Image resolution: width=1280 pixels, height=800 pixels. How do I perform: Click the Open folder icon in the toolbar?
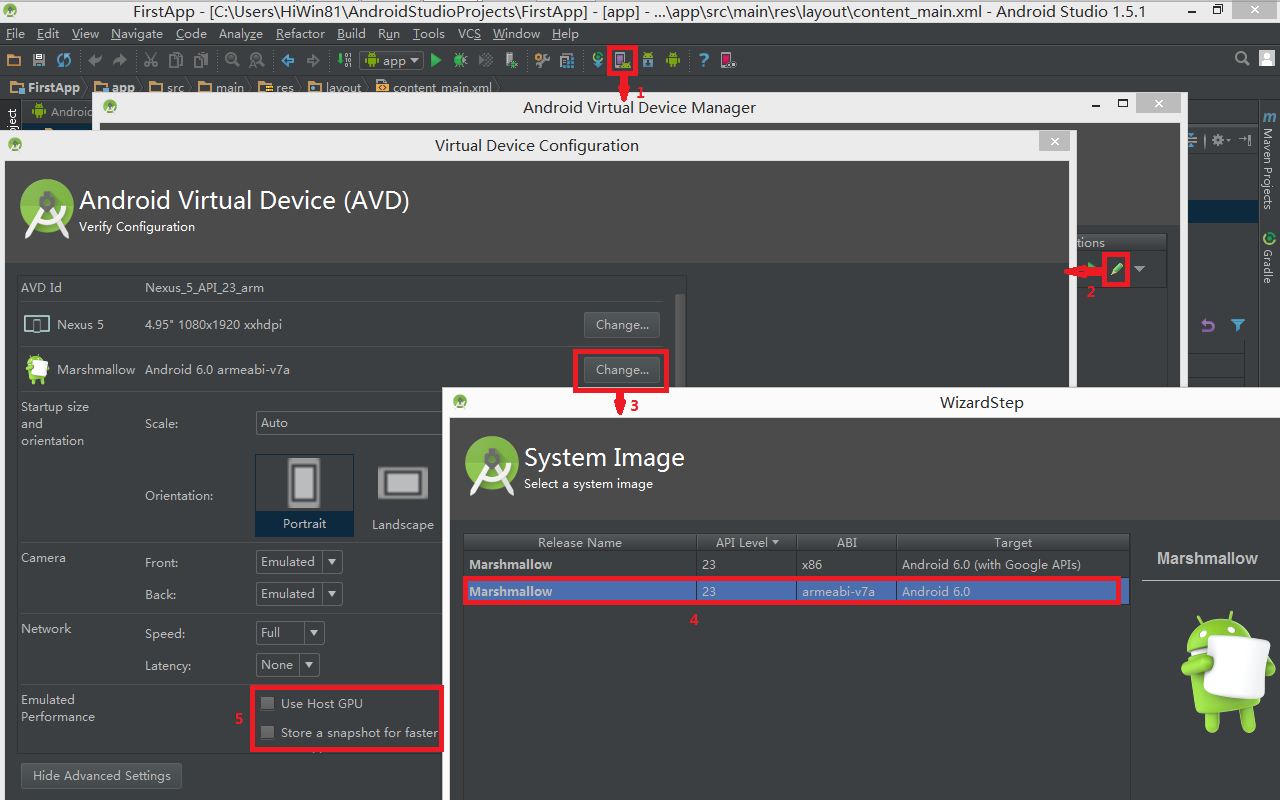(x=14, y=61)
